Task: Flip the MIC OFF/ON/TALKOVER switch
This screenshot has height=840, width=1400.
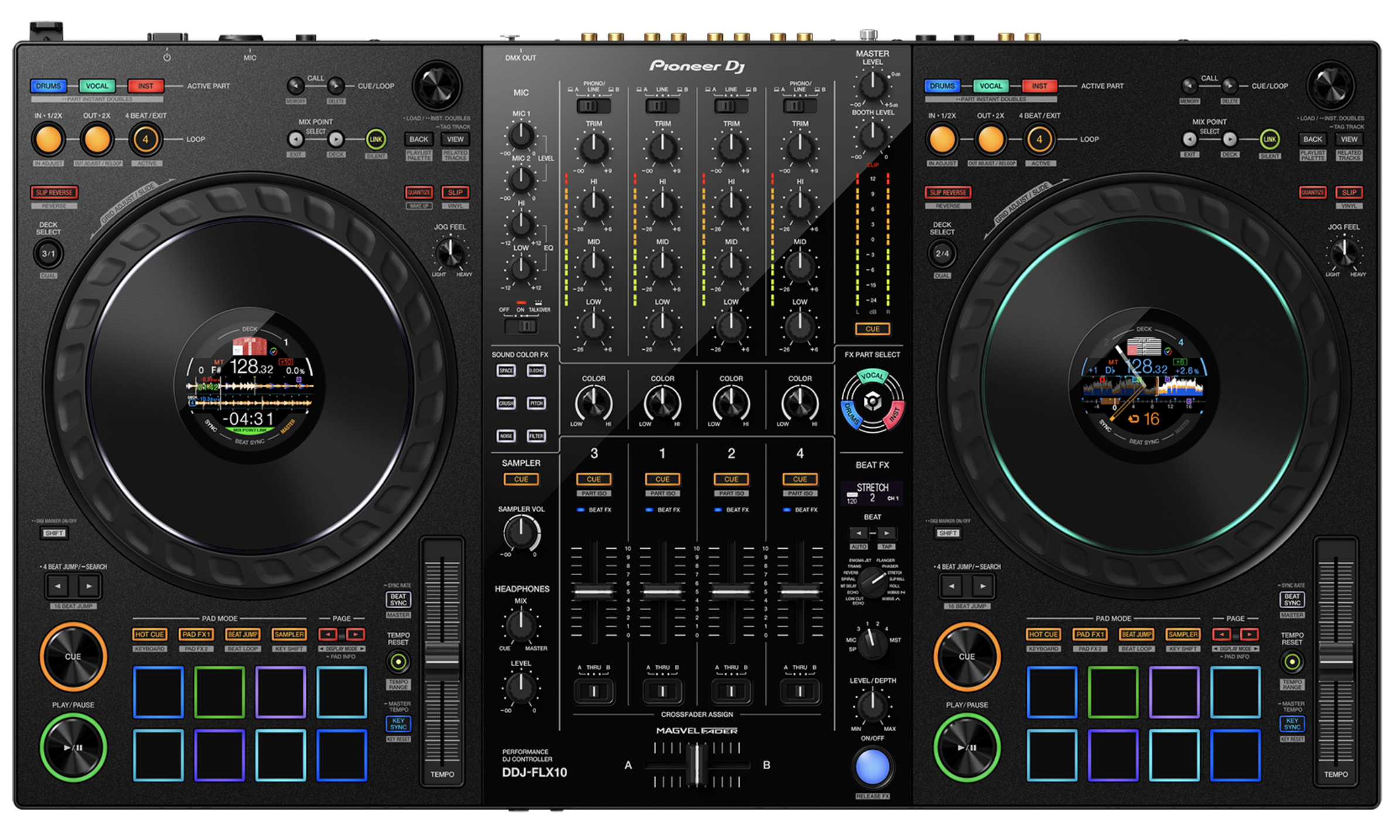Action: click(521, 326)
